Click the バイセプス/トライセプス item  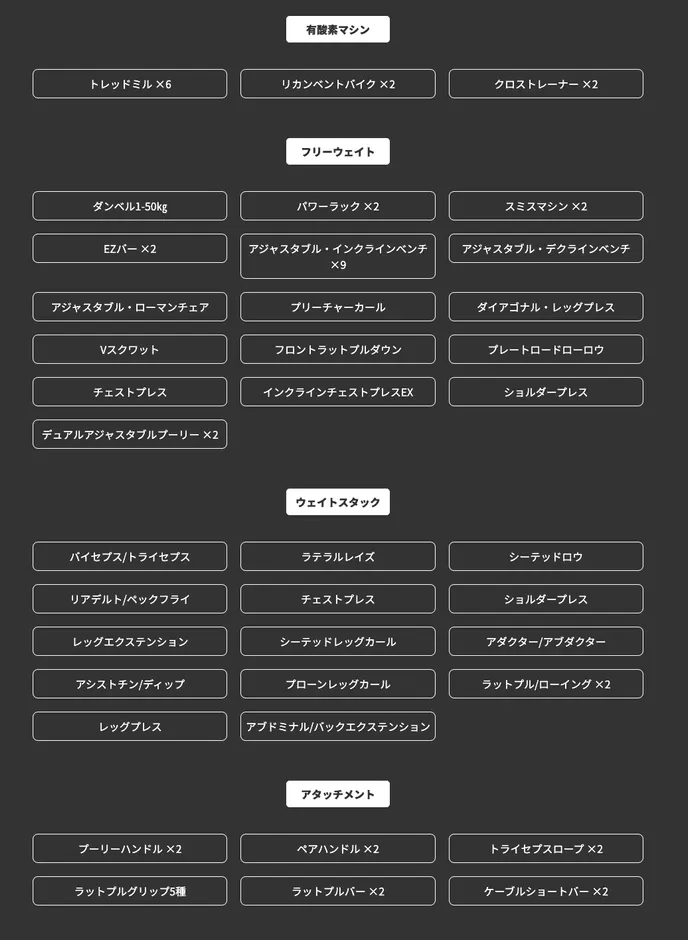[129, 556]
